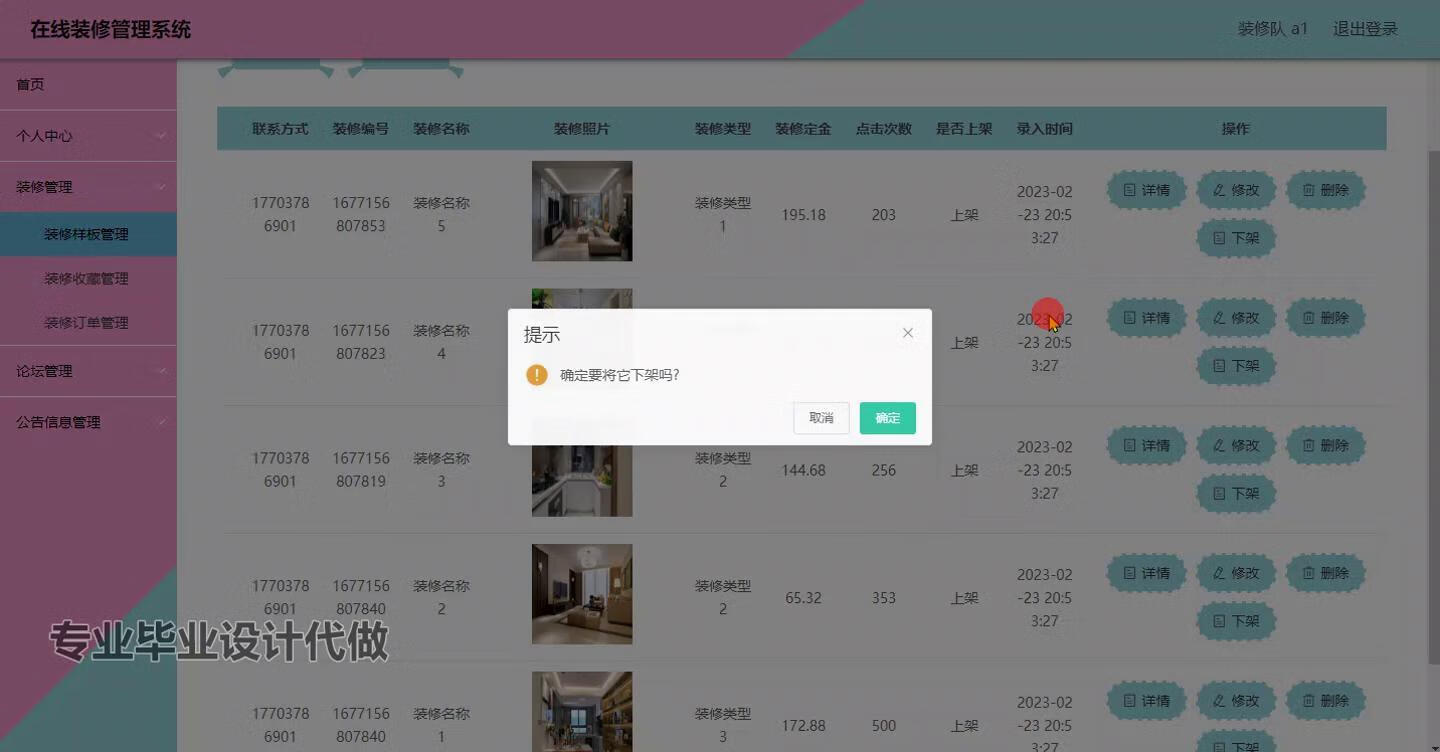This screenshot has height=752, width=1440.
Task: Click 录入时间 column header
Action: pos(1045,129)
